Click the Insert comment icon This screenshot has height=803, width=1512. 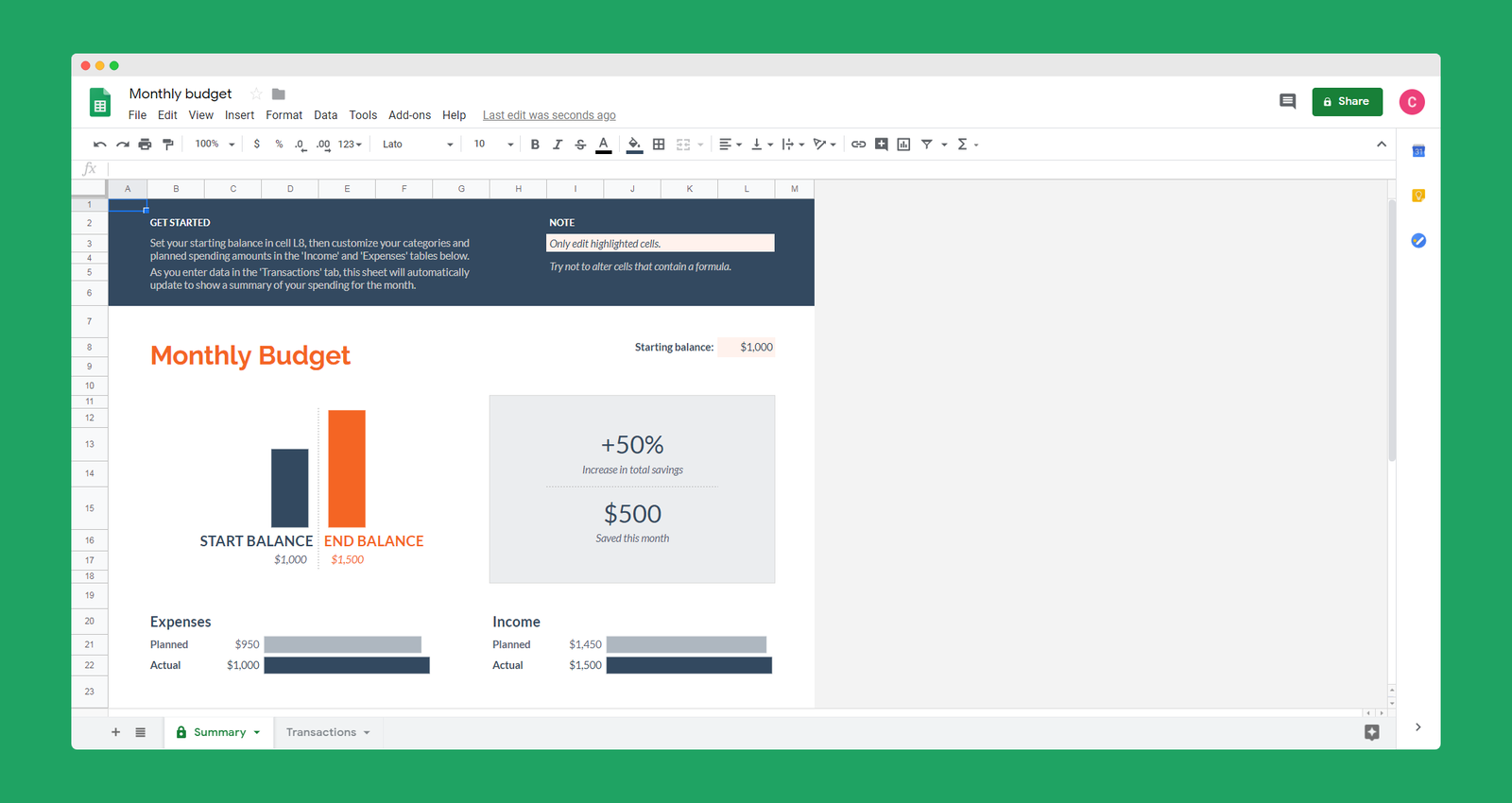pyautogui.click(x=881, y=145)
